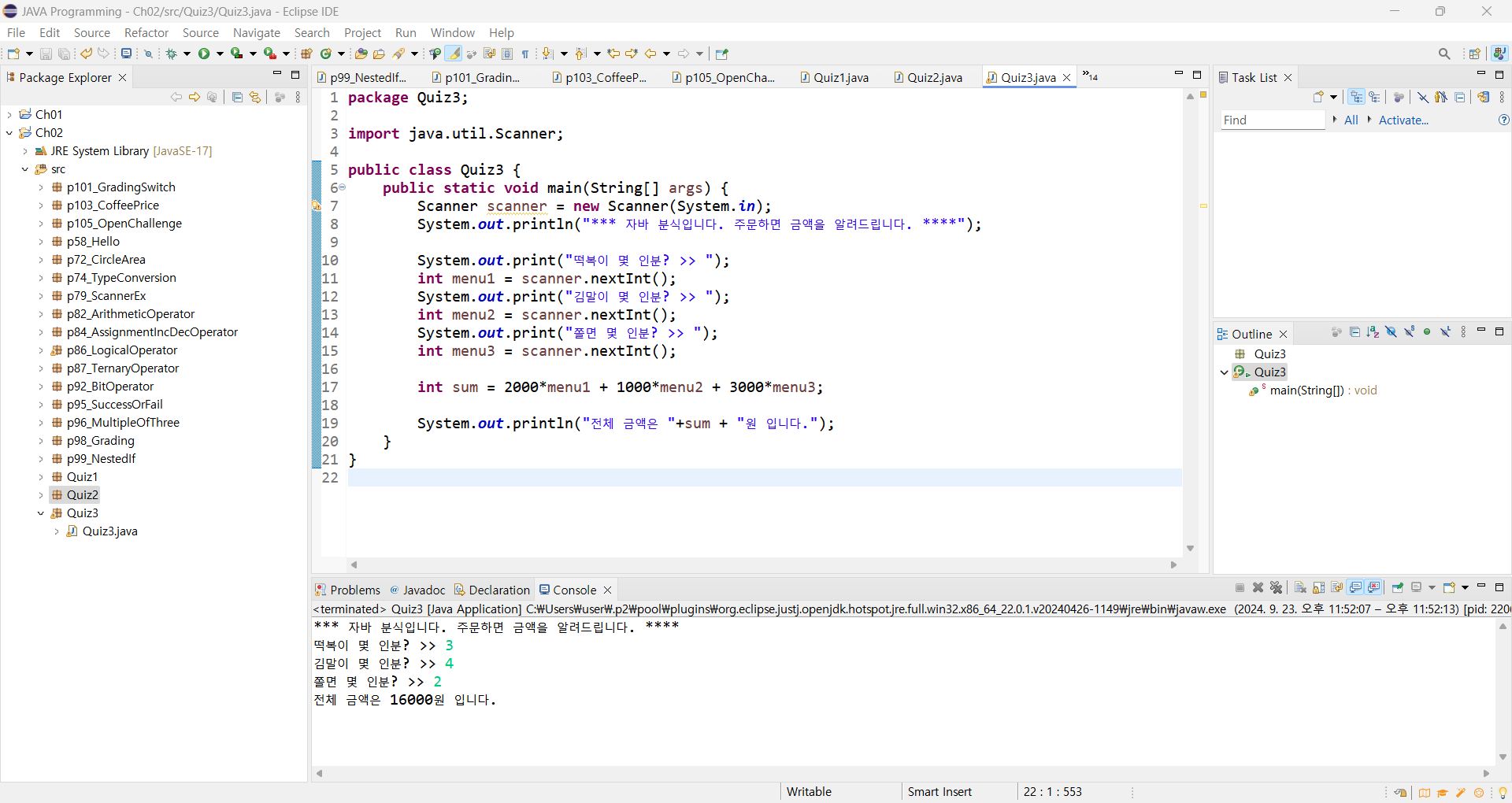Switch to the Quiz2.java editor tab
The height and width of the screenshot is (803, 1512).
coord(928,77)
